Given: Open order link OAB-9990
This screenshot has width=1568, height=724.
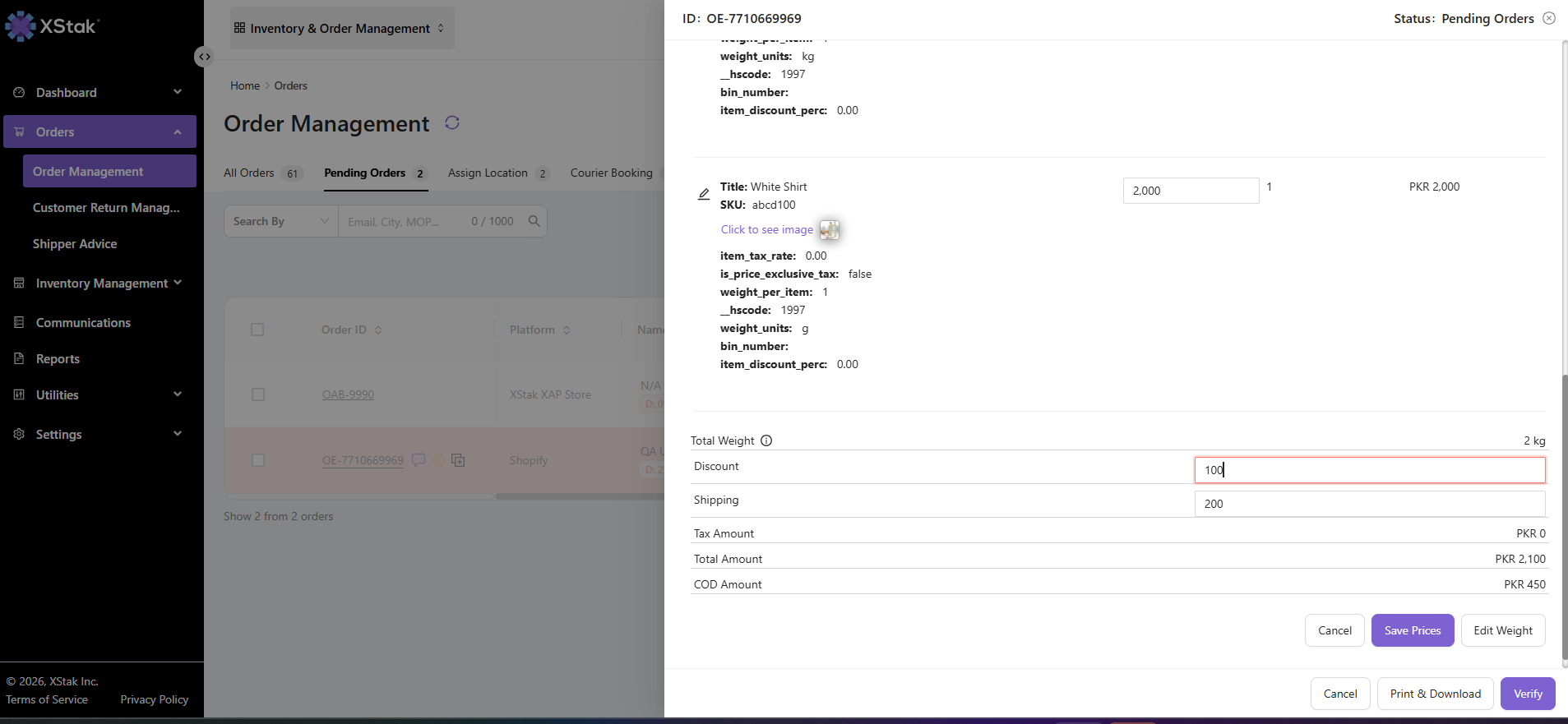Looking at the screenshot, I should click(x=348, y=394).
